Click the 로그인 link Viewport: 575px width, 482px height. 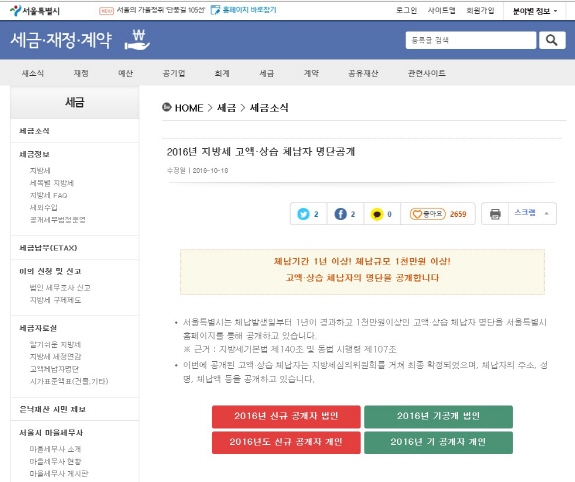[406, 10]
